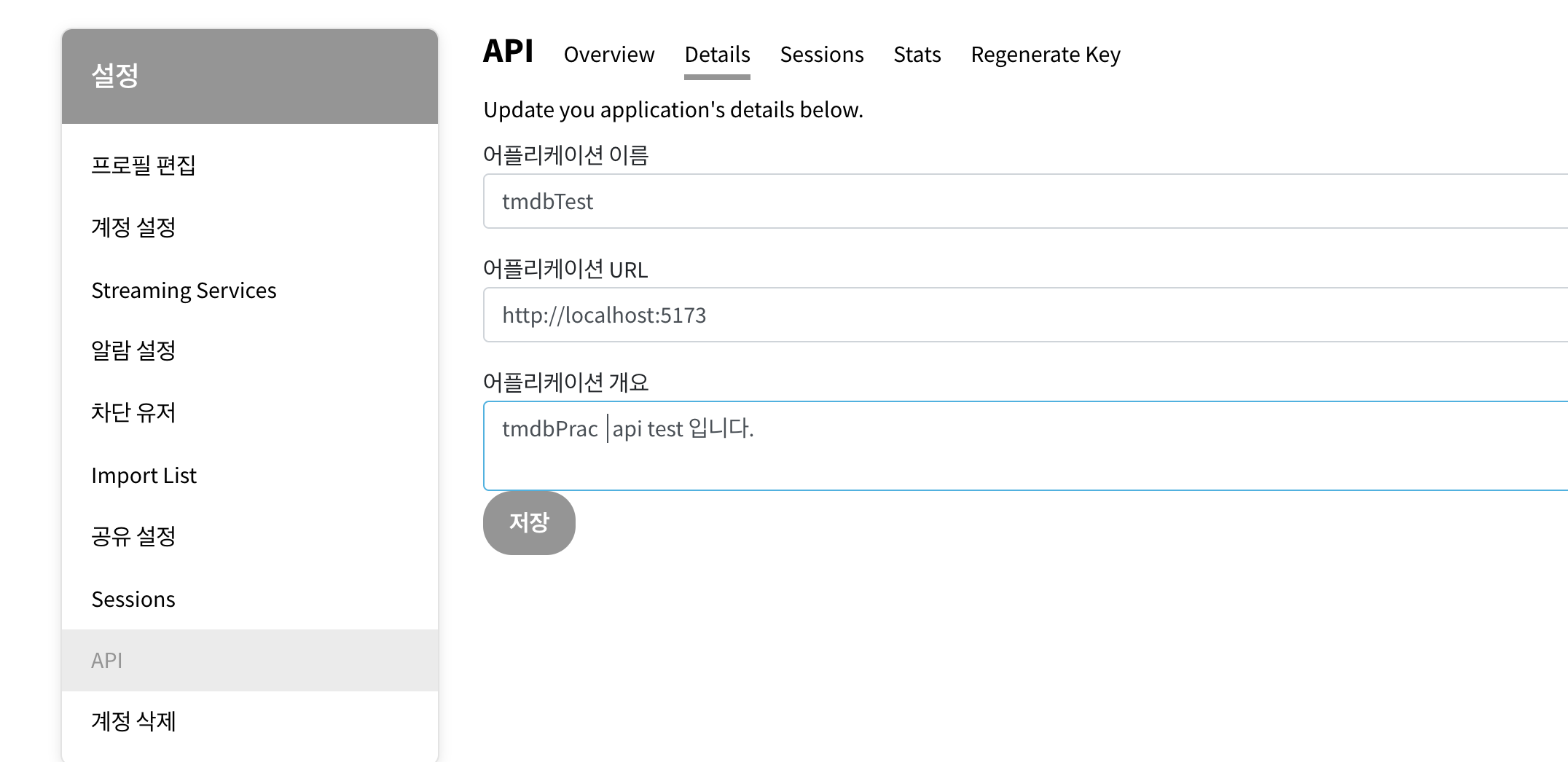The image size is (1568, 762).
Task: Go to 계정 설정 settings
Action: [x=133, y=227]
